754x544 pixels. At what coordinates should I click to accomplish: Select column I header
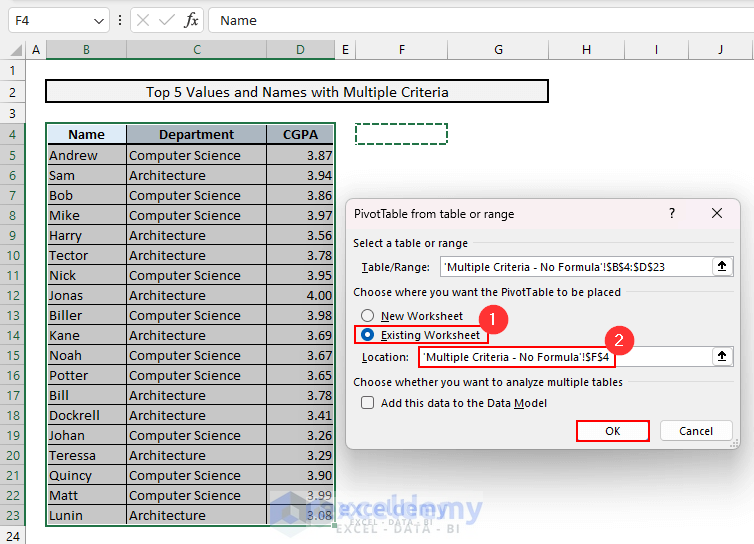click(656, 50)
